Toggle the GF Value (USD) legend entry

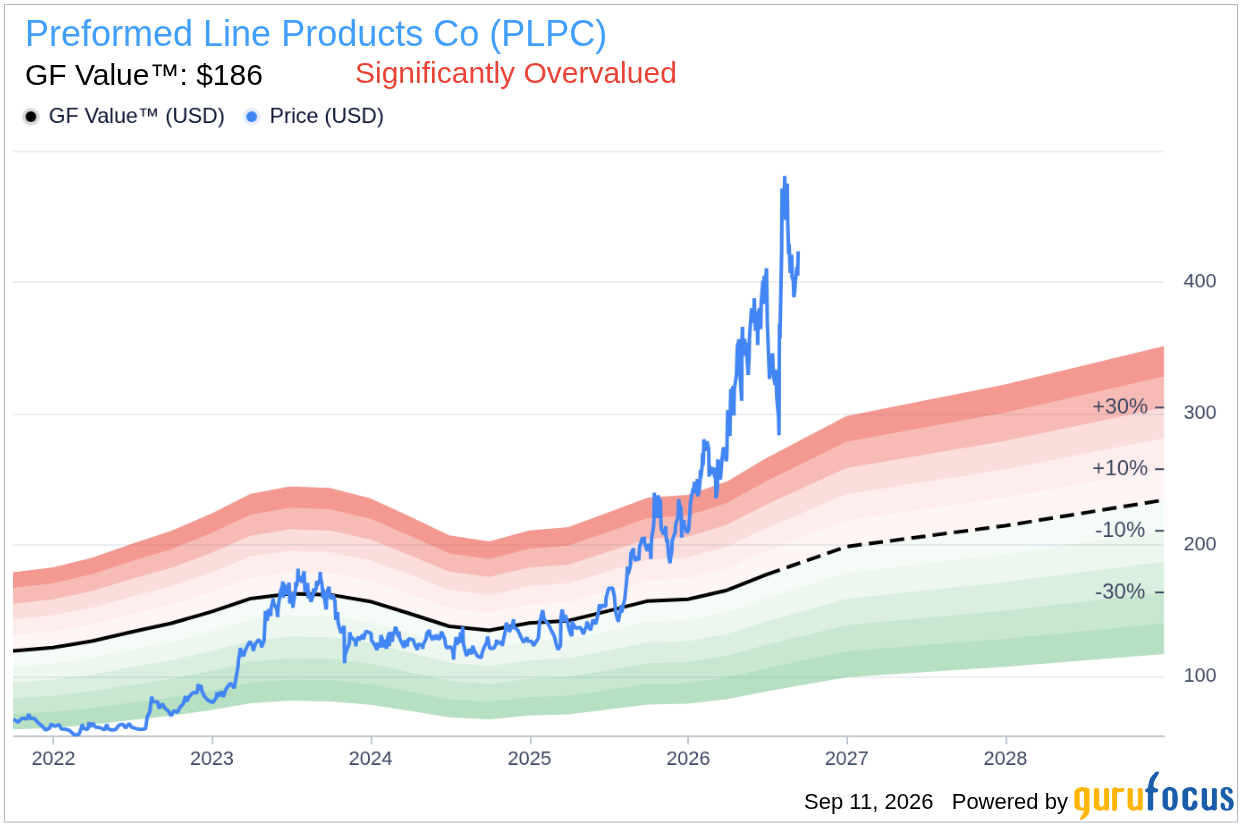tap(124, 116)
